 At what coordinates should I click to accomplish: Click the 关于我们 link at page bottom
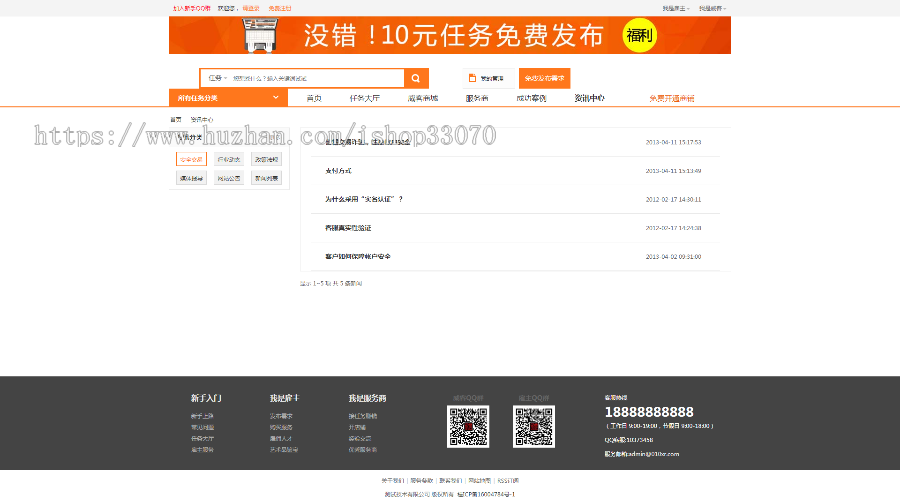(393, 481)
